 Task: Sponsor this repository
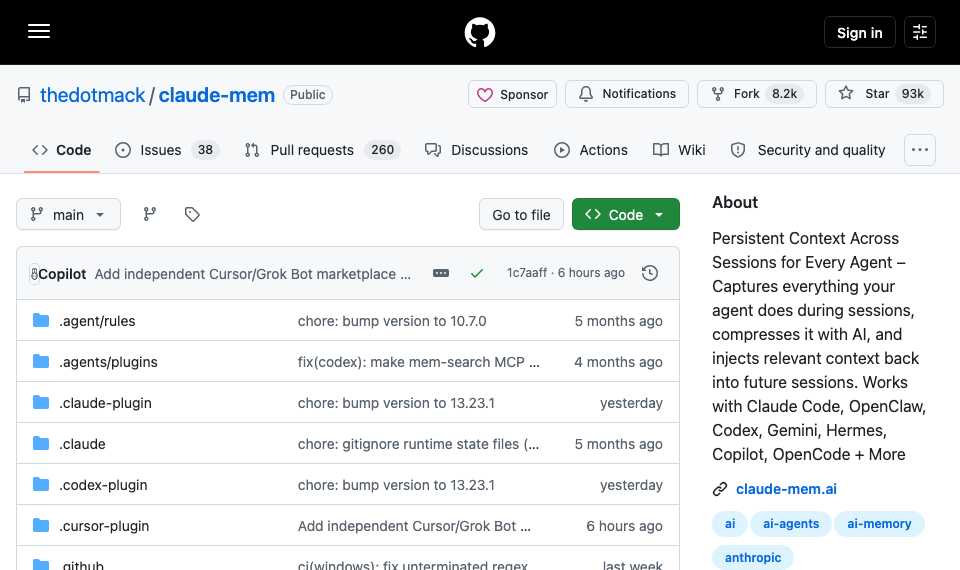point(512,94)
